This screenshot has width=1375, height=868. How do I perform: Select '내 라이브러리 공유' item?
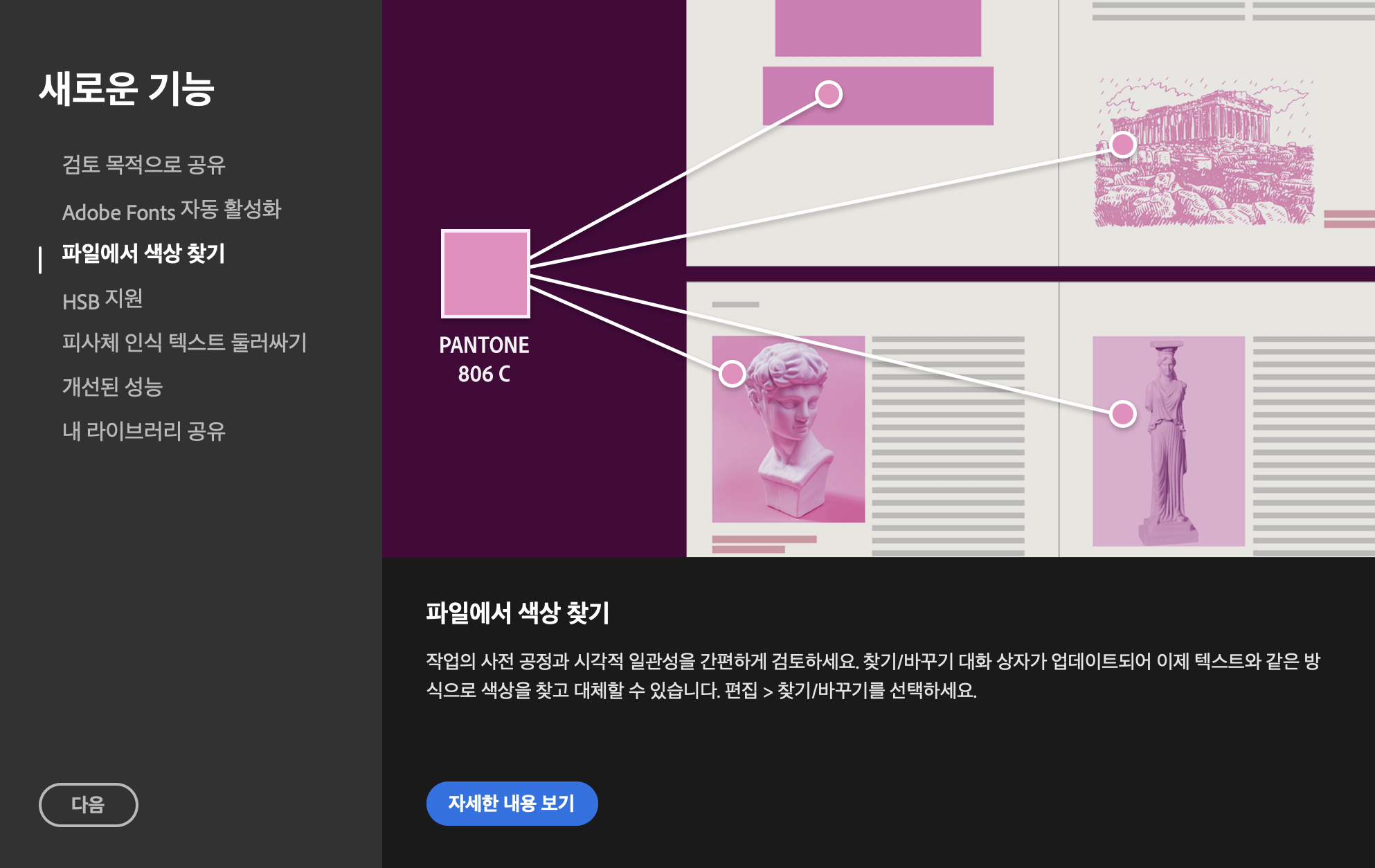[144, 431]
